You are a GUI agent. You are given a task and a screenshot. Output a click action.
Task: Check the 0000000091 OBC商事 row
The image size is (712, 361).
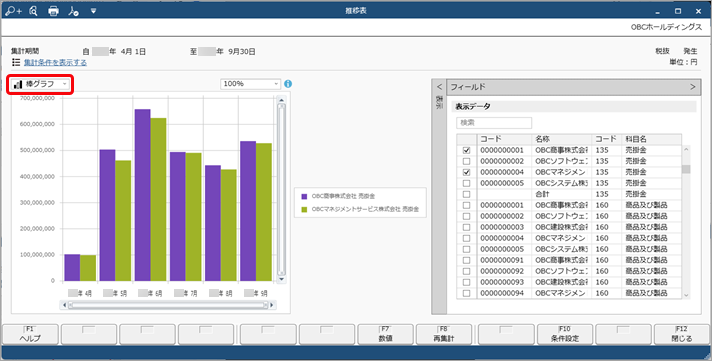(x=466, y=260)
